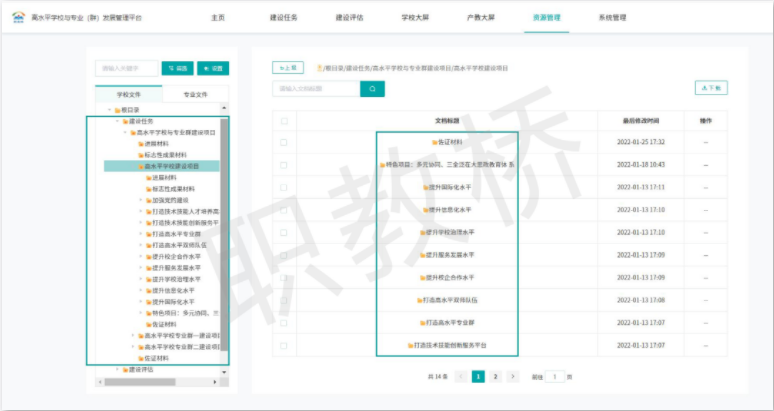Viewport: 774px width, 411px height.
Task: Expand the 加强党的建设 tree node
Action: point(141,200)
